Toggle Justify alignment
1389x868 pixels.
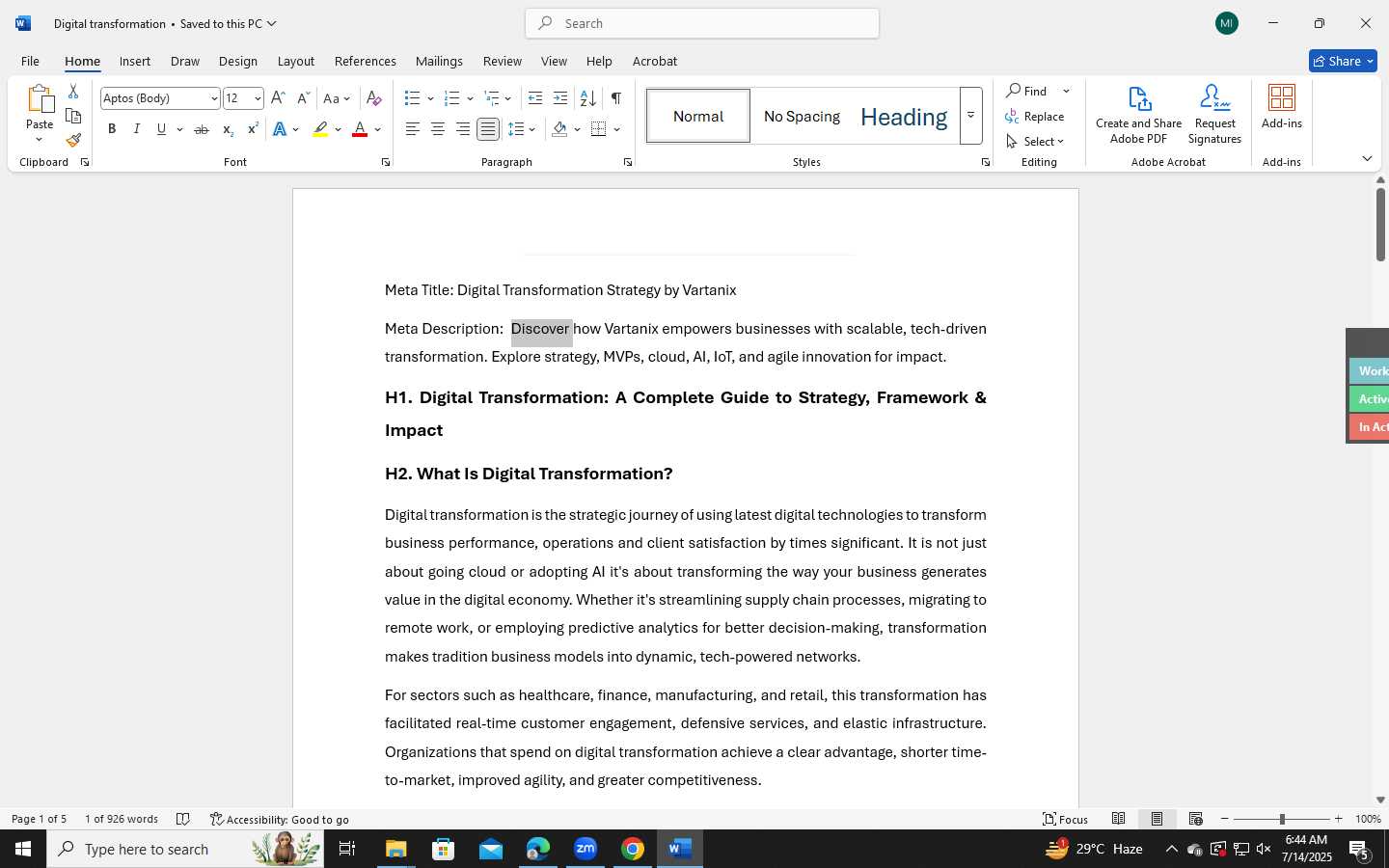click(x=488, y=129)
